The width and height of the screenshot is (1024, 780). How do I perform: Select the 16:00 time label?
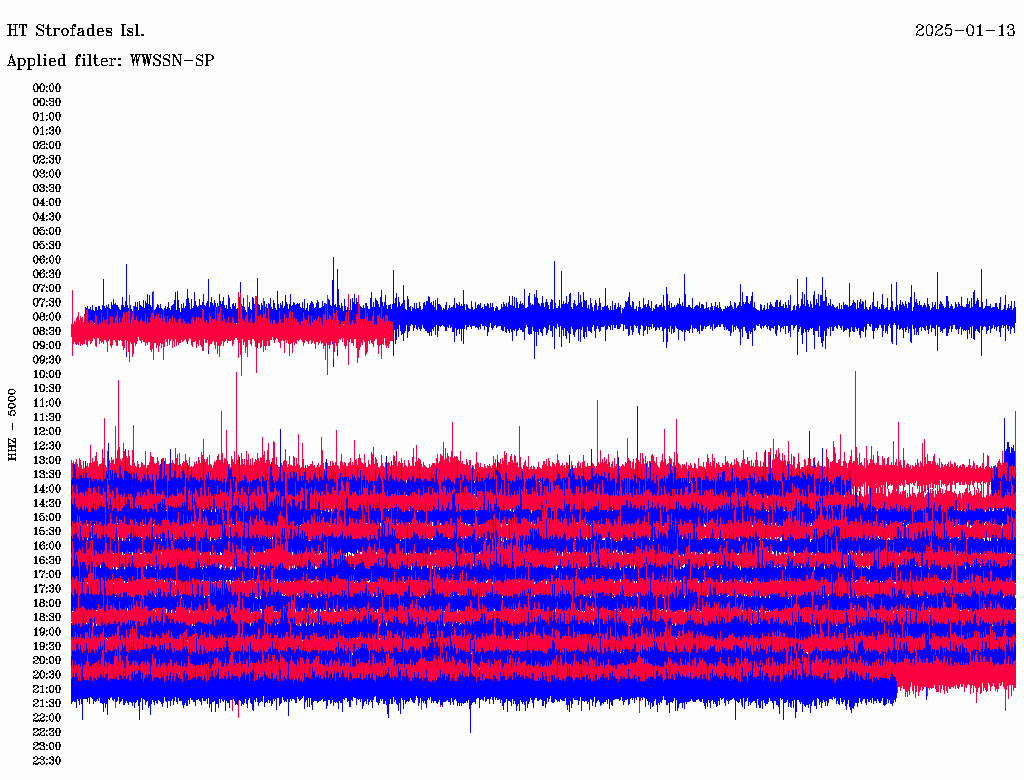[x=47, y=546]
